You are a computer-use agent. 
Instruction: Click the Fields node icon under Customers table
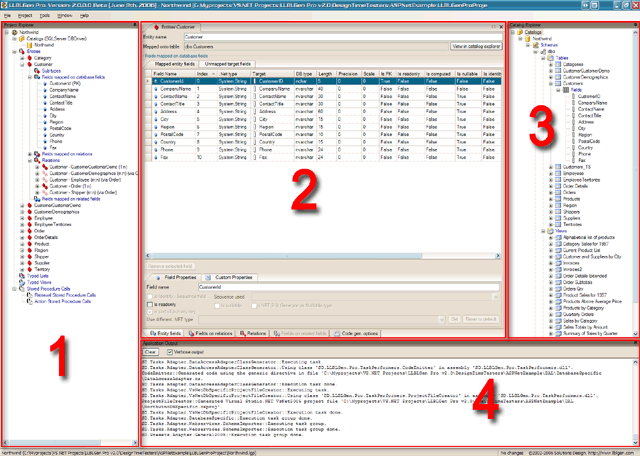[x=566, y=90]
